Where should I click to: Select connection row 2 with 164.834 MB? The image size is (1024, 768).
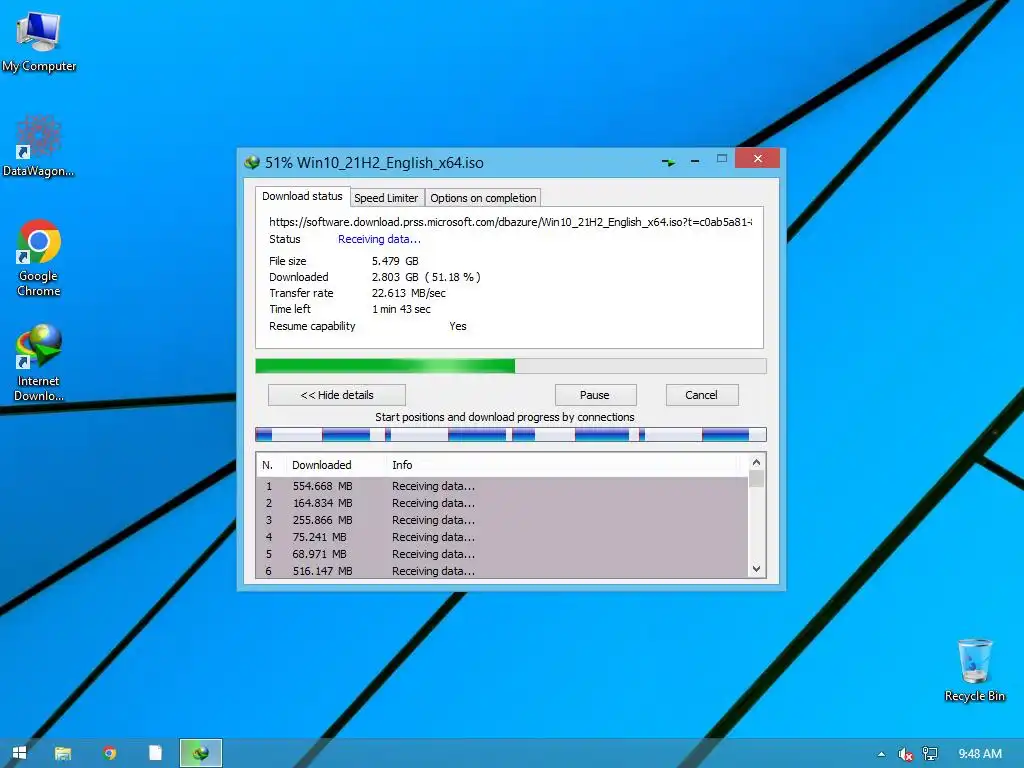click(503, 503)
